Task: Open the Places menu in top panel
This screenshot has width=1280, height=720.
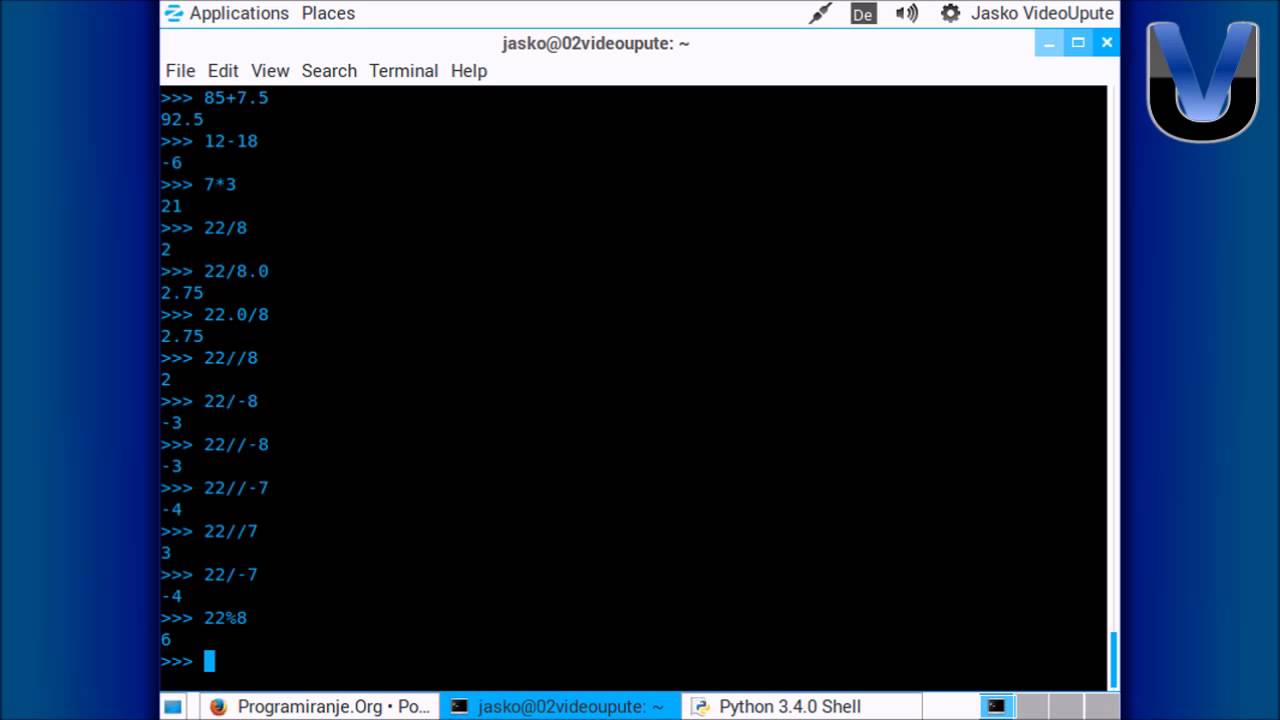Action: [328, 13]
